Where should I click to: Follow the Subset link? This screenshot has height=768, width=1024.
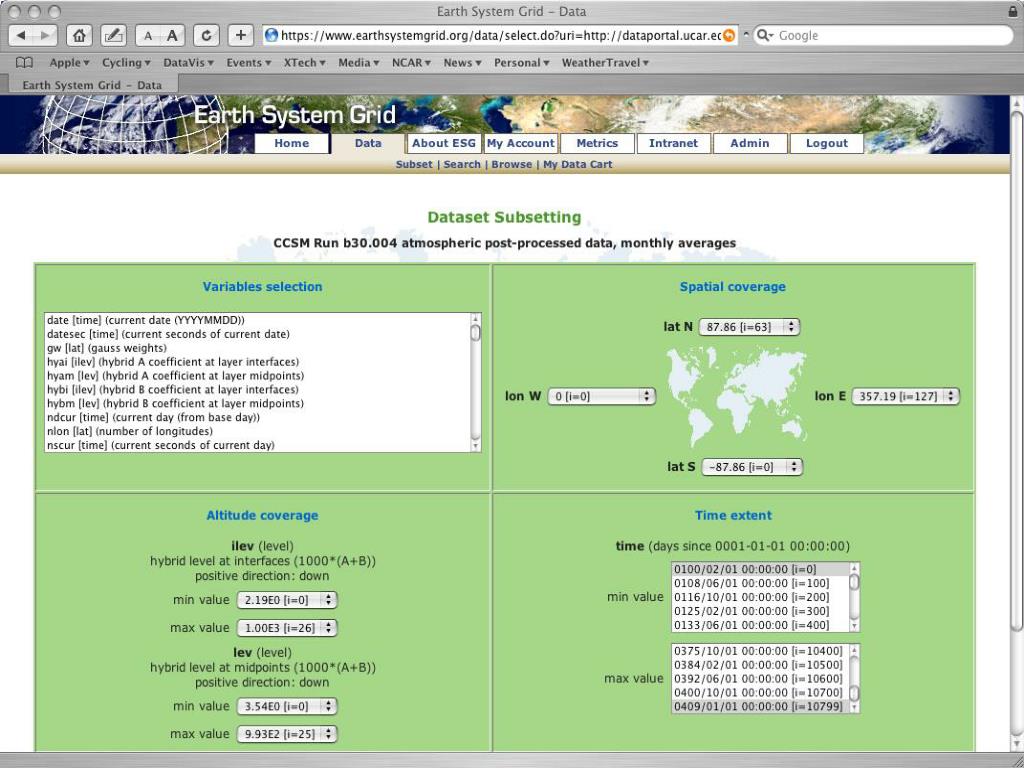coord(414,165)
